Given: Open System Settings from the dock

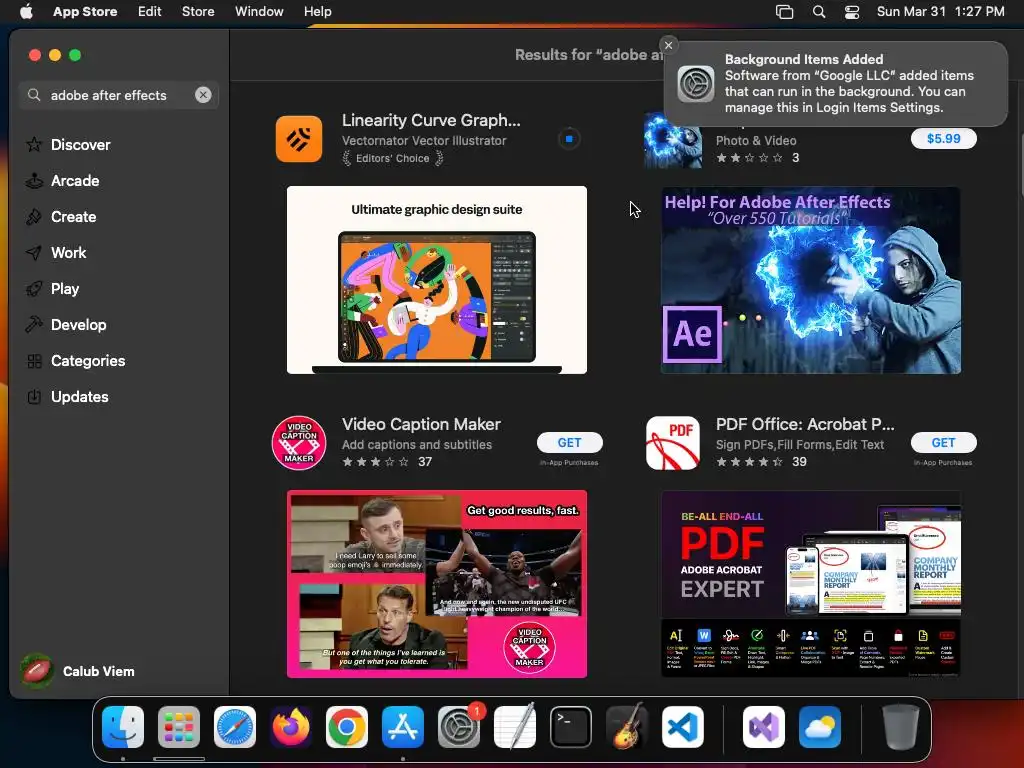Looking at the screenshot, I should [x=459, y=727].
